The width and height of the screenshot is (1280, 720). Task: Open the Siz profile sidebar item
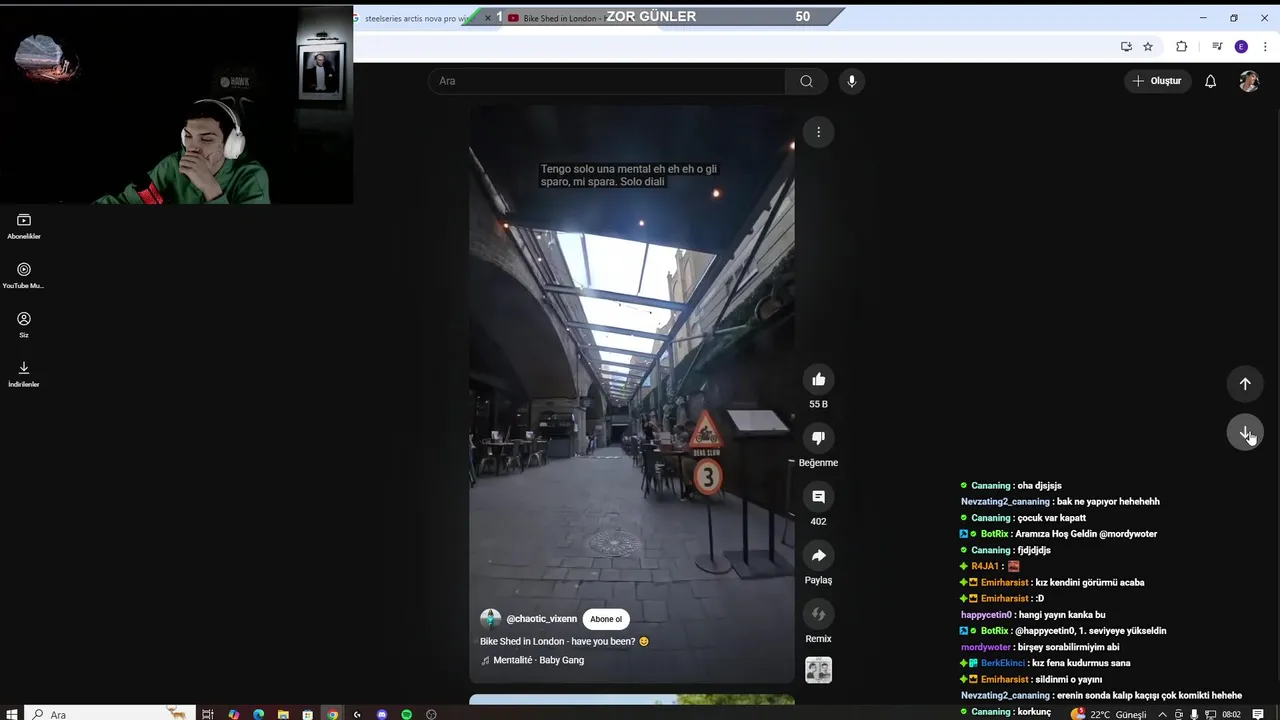(24, 325)
